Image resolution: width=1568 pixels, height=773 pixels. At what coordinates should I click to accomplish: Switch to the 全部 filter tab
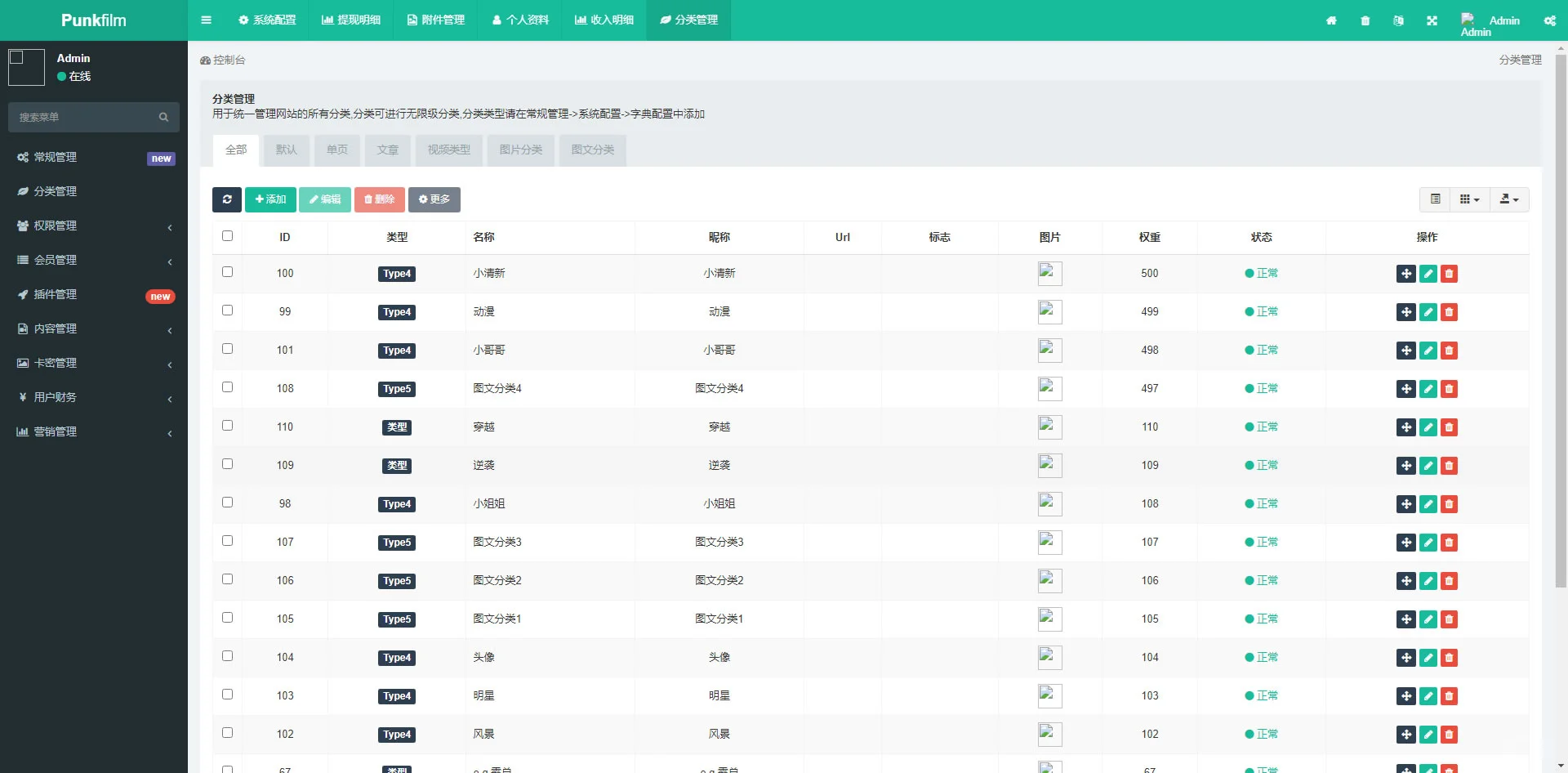pos(236,150)
